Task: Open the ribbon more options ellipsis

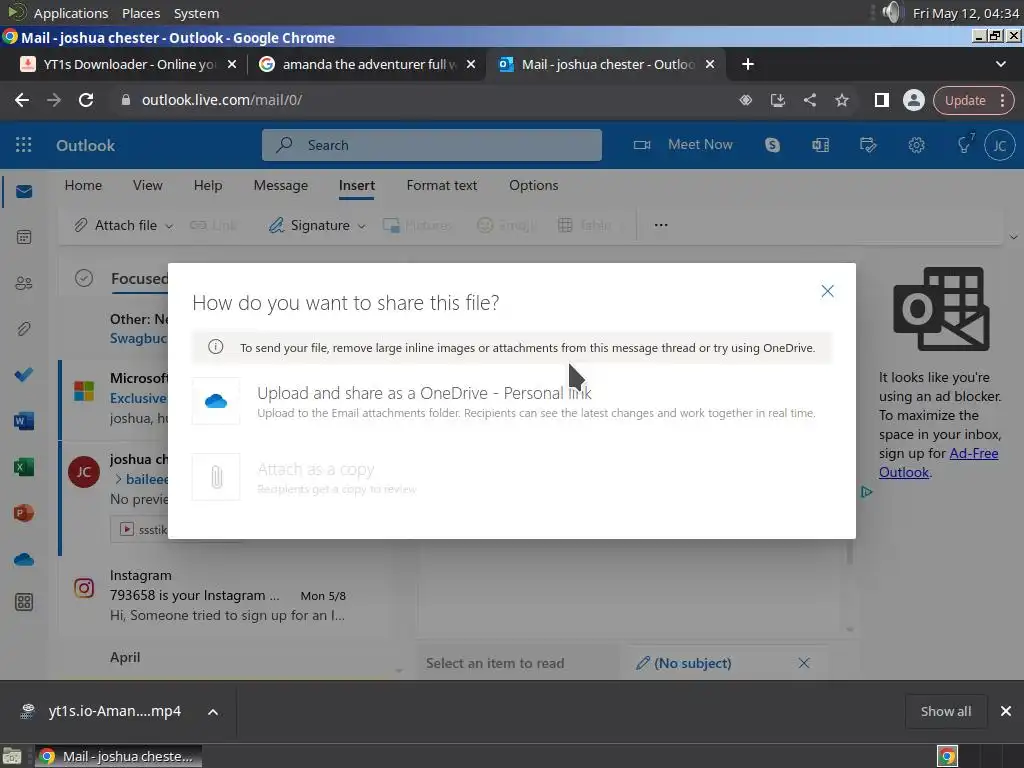Action: tap(661, 225)
